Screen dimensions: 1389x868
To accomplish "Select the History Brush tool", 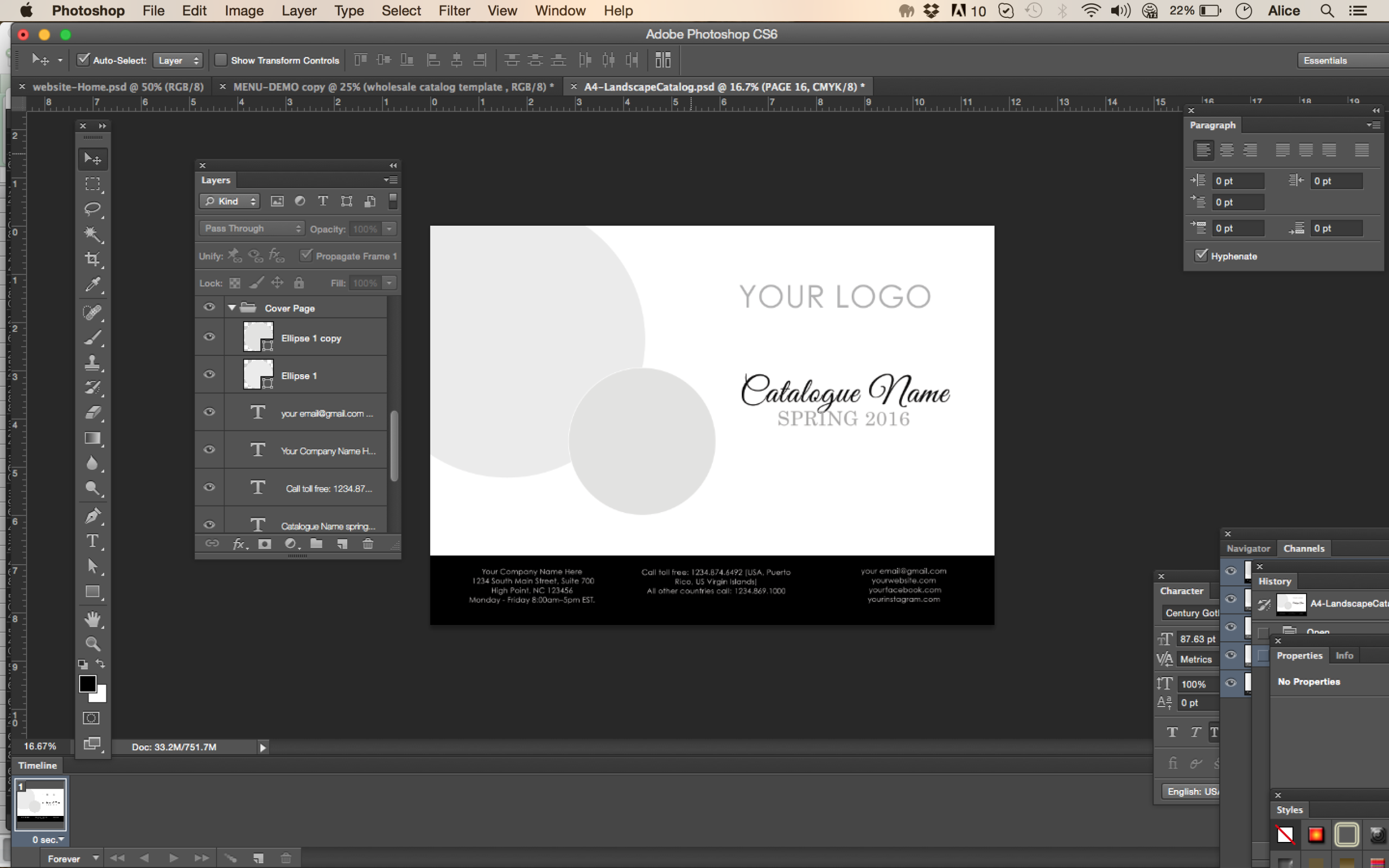I will [x=92, y=387].
